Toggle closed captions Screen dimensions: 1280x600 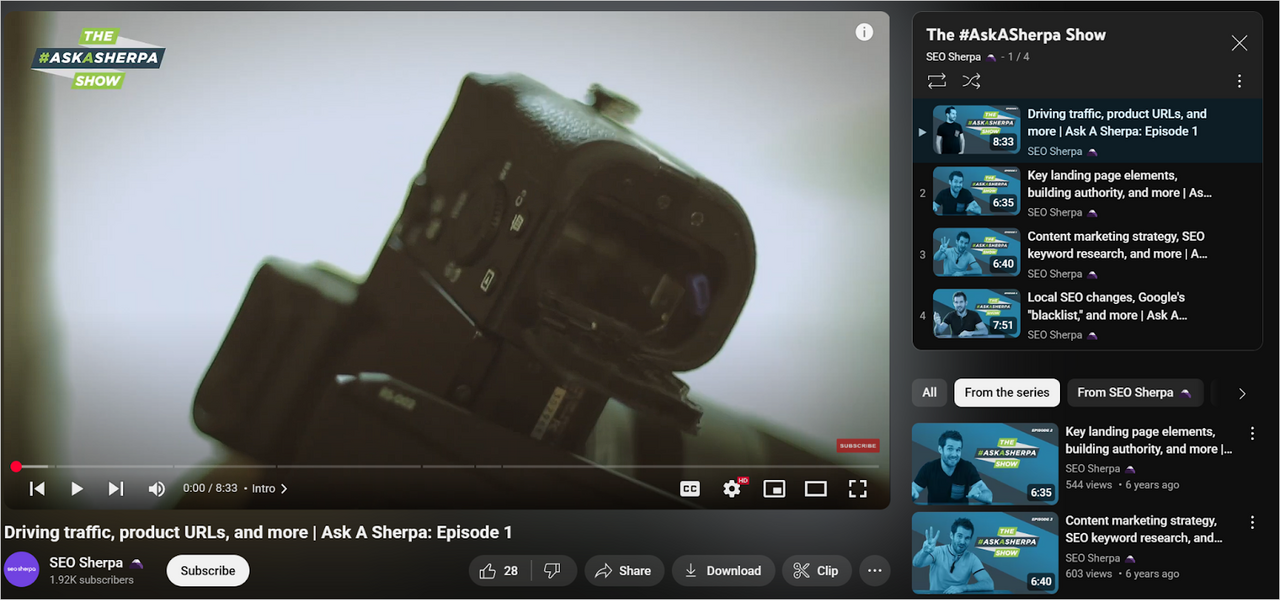point(690,489)
